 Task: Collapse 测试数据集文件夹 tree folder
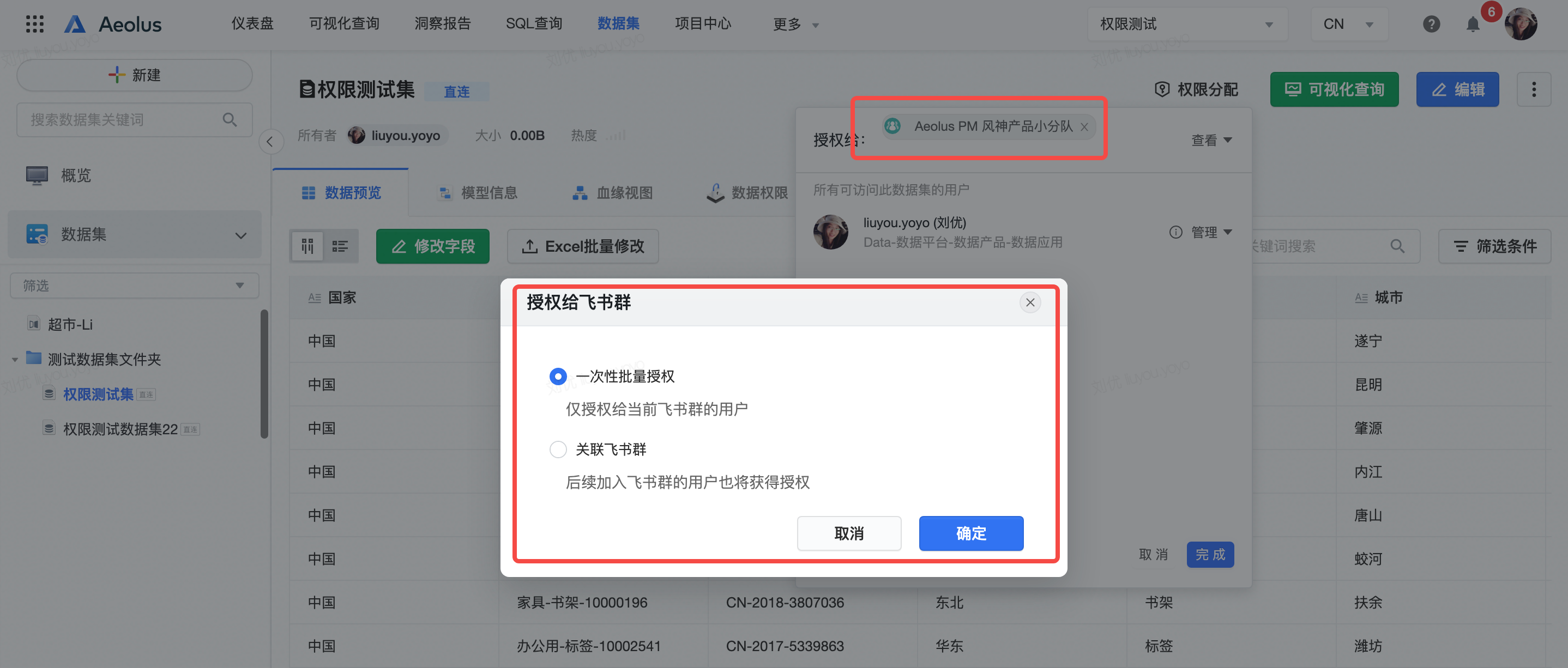pos(15,360)
